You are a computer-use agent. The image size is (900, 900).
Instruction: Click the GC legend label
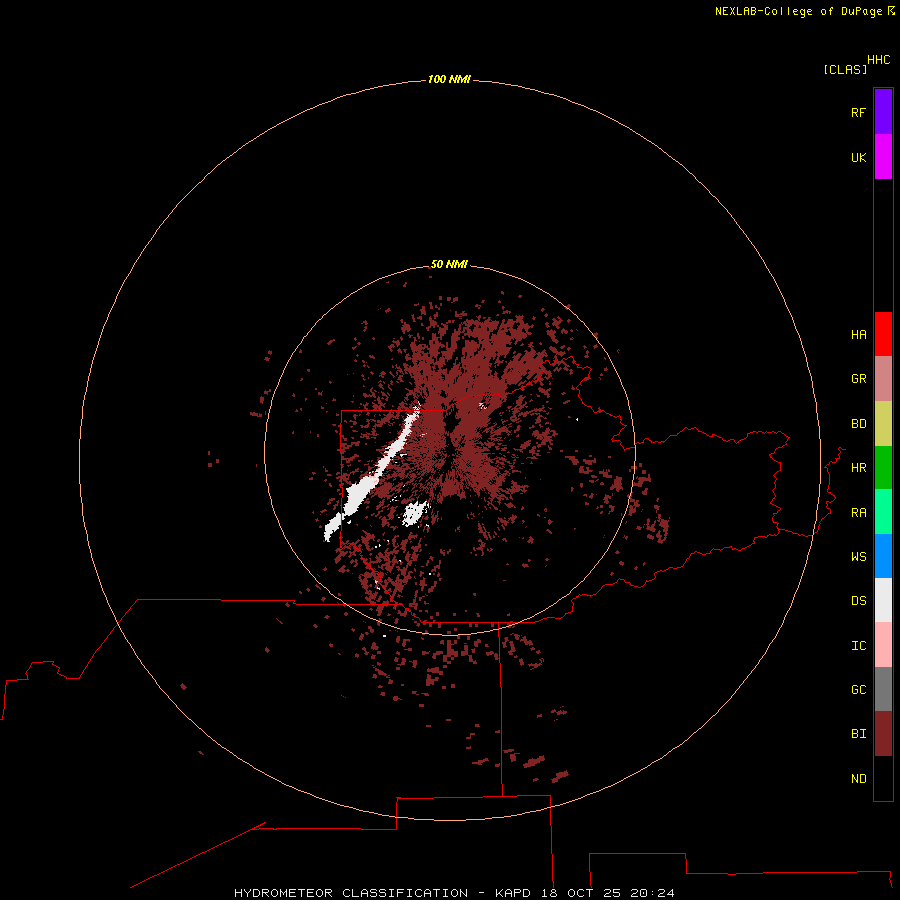click(858, 690)
